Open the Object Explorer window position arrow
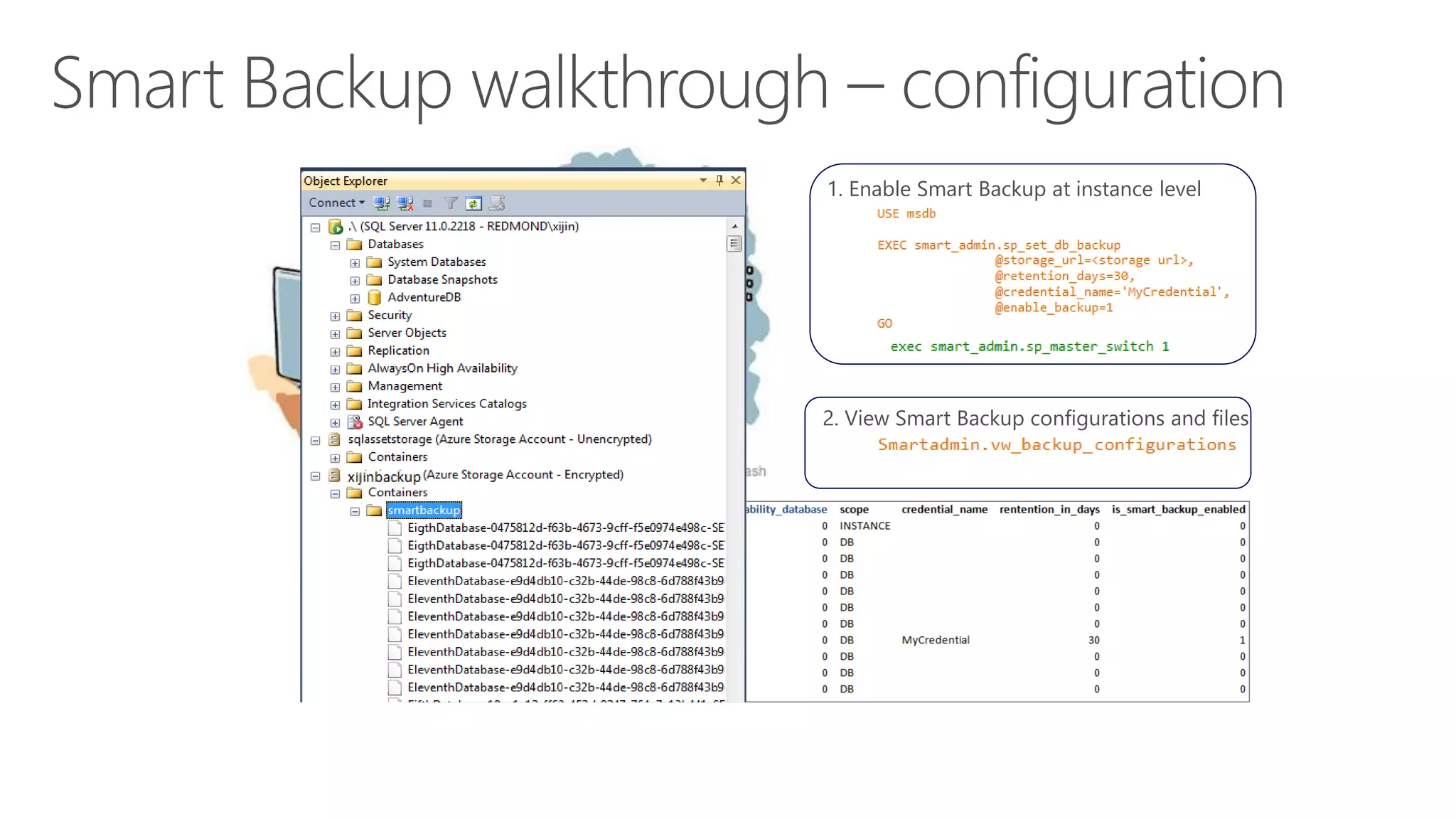 point(703,181)
